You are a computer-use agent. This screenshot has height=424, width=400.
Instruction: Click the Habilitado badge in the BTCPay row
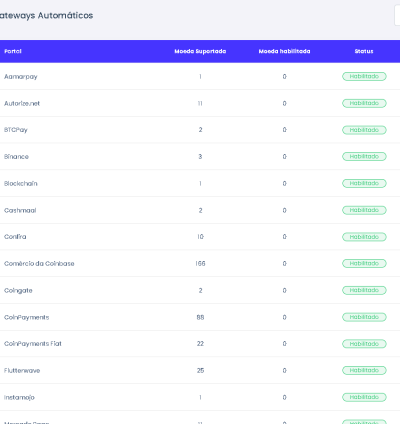[364, 130]
